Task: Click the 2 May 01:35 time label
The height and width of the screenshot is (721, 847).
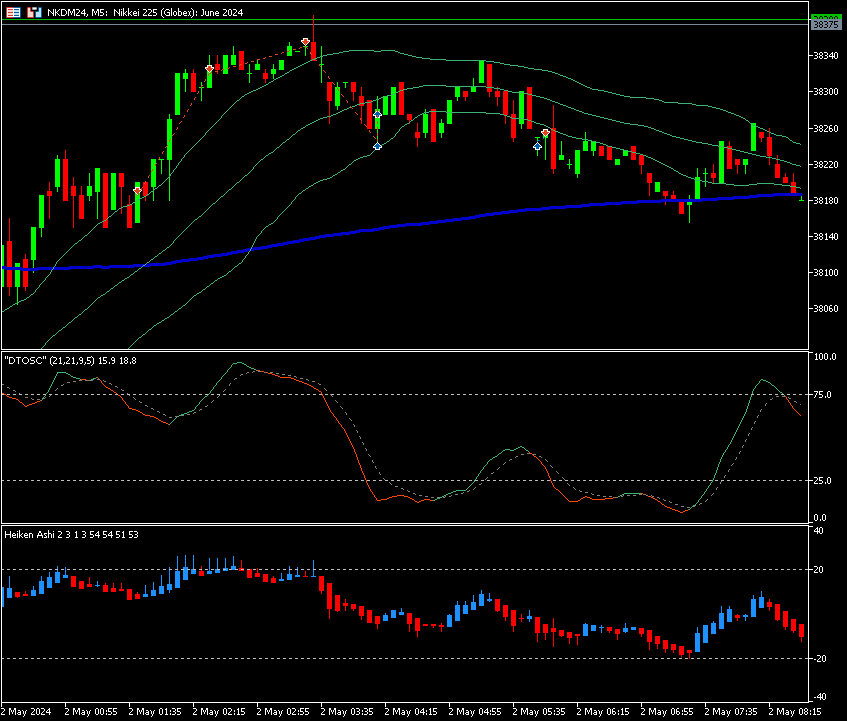Action: [155, 711]
